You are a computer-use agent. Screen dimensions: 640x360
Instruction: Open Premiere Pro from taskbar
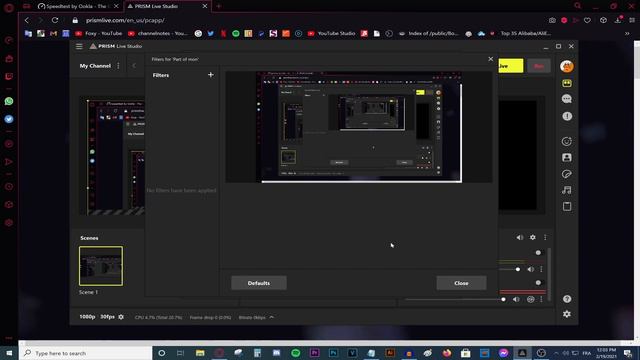tap(314, 353)
